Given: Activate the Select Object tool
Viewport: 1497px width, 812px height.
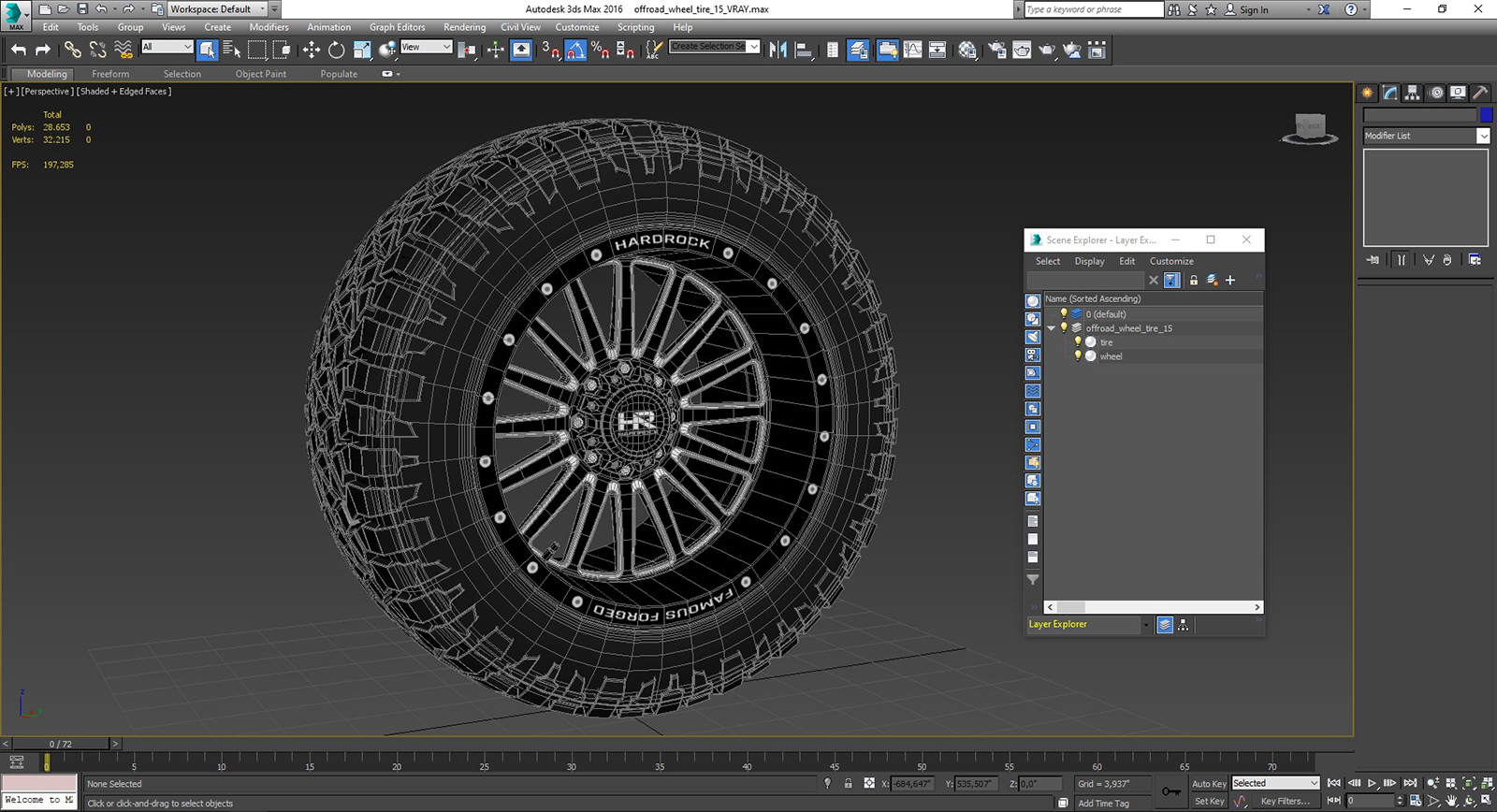Looking at the screenshot, I should click(207, 50).
